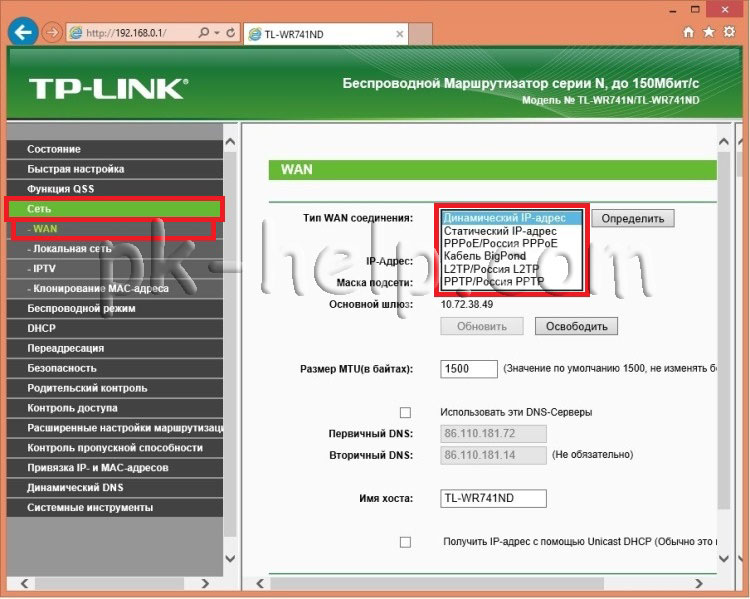The height and width of the screenshot is (599, 750).
Task: Select PPTP/Россия PPTP option
Action: [x=511, y=281]
